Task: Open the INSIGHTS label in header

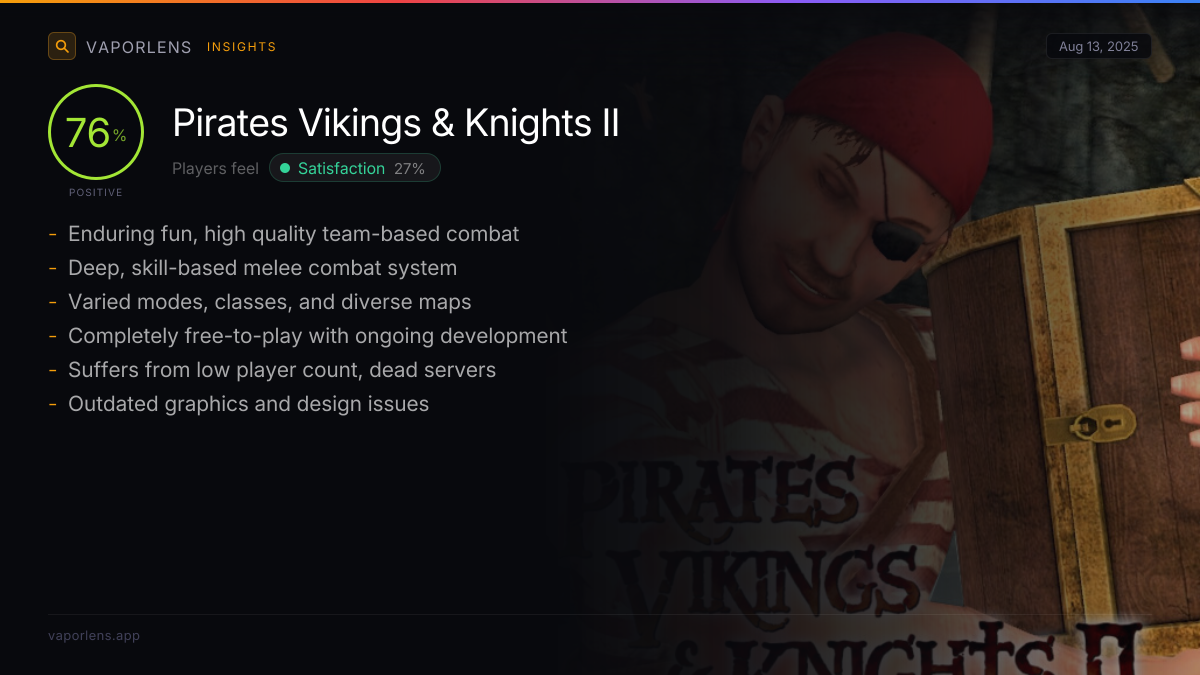Action: tap(241, 47)
